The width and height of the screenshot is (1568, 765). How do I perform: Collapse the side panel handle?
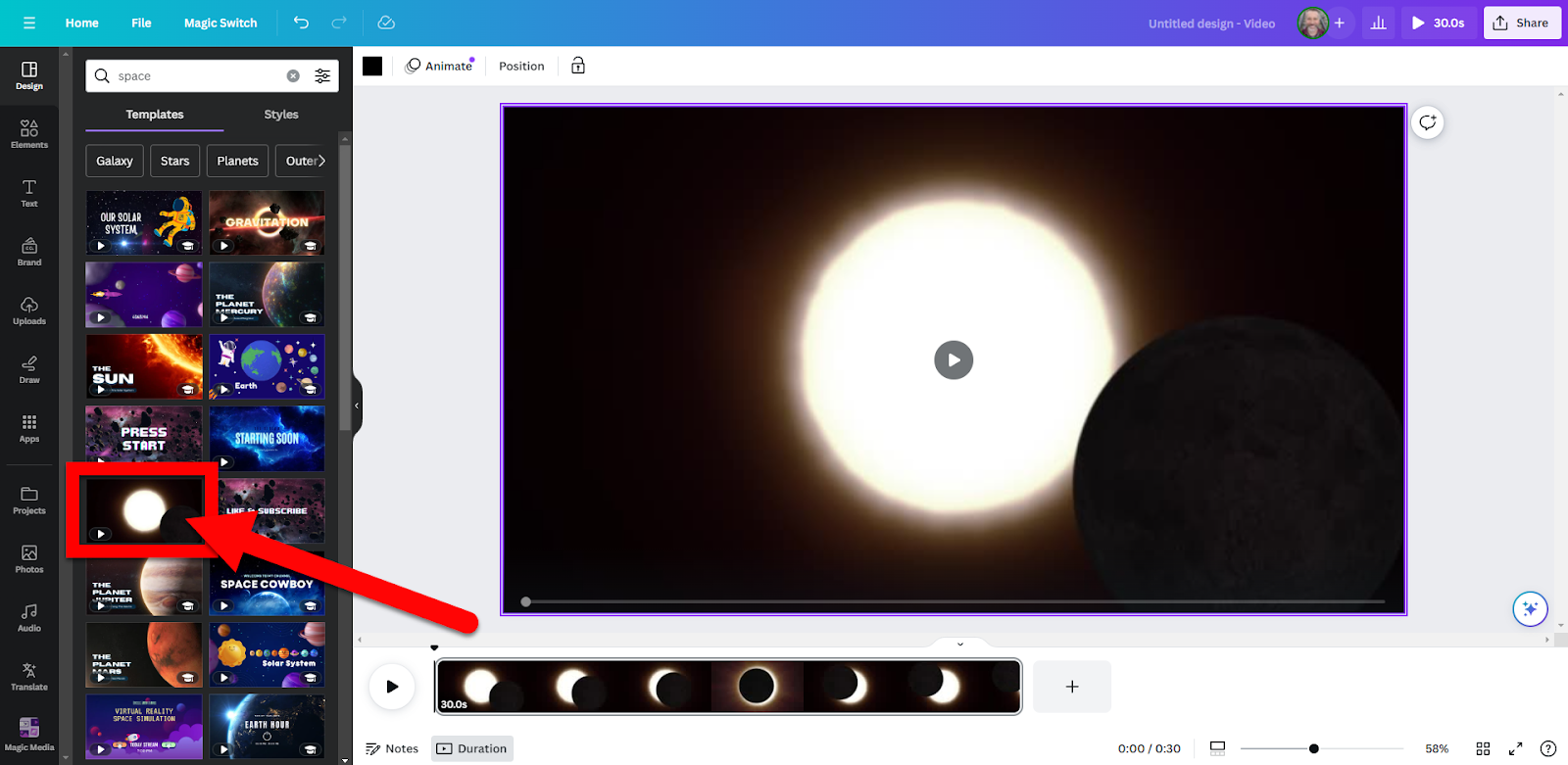pyautogui.click(x=357, y=406)
